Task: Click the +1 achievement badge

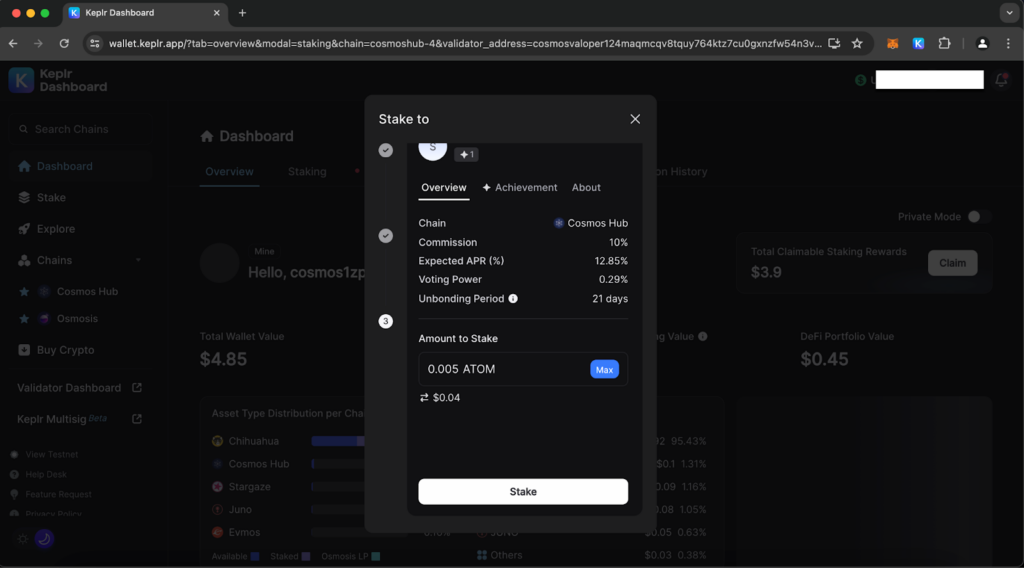Action: (x=466, y=155)
